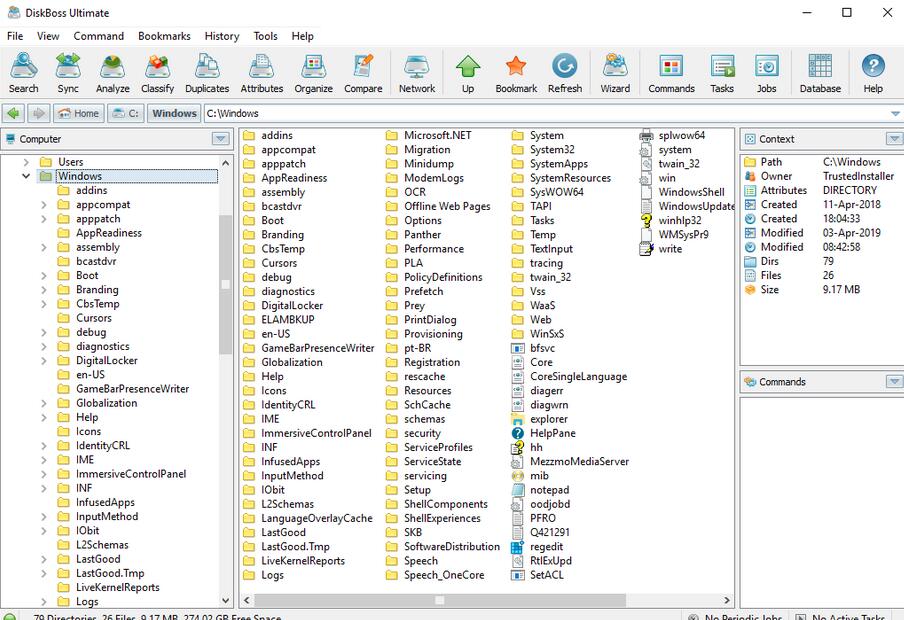The height and width of the screenshot is (620, 904).
Task: Expand the Boot tree node
Action: [44, 276]
